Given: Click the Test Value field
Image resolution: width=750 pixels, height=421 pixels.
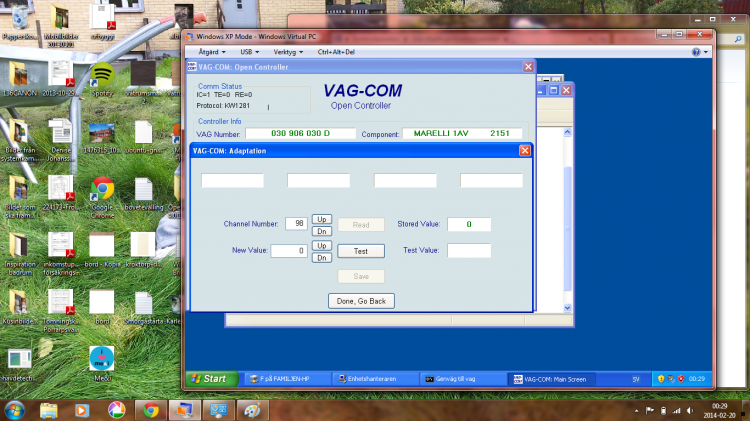Looking at the screenshot, I should (x=469, y=250).
